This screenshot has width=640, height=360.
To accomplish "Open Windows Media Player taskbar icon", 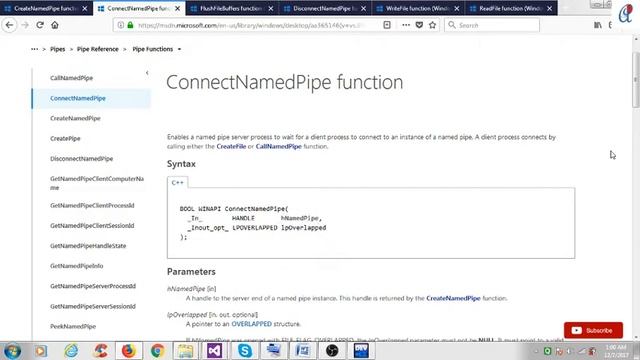I will click(40, 351).
